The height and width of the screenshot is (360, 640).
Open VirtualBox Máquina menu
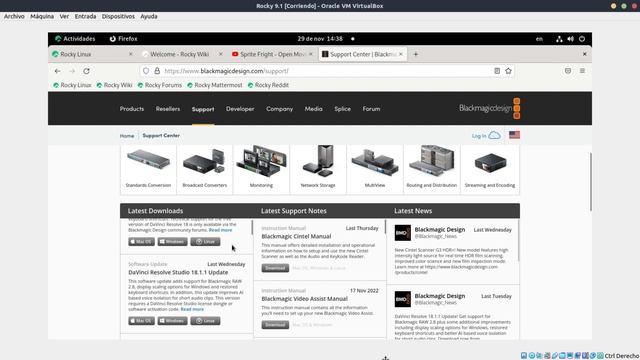tap(42, 16)
